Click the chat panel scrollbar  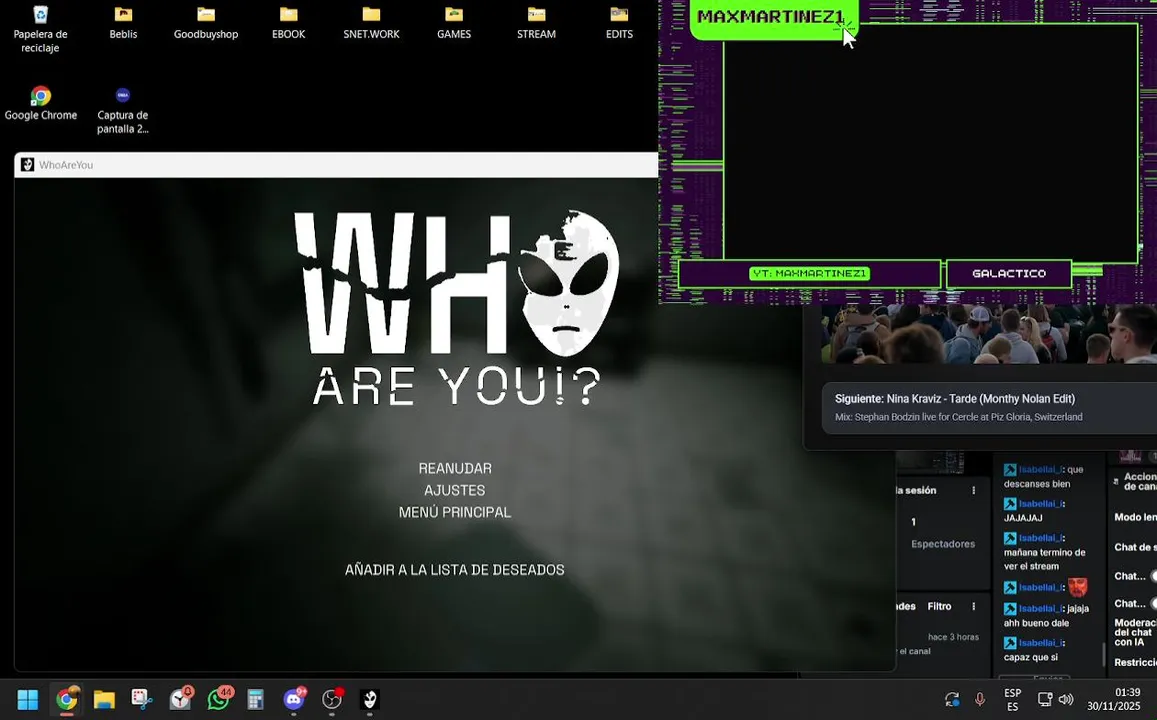tap(1104, 653)
